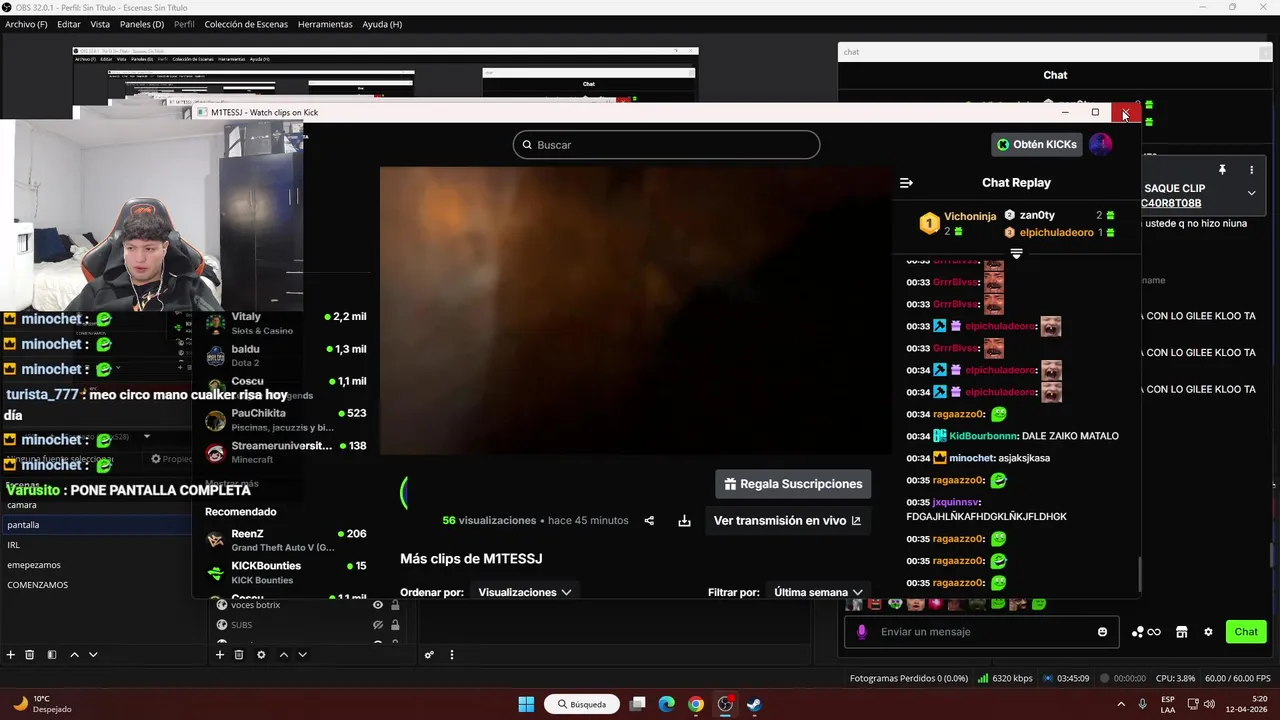The height and width of the screenshot is (720, 1280).
Task: Open the pinned message three-dot menu
Action: (1251, 170)
